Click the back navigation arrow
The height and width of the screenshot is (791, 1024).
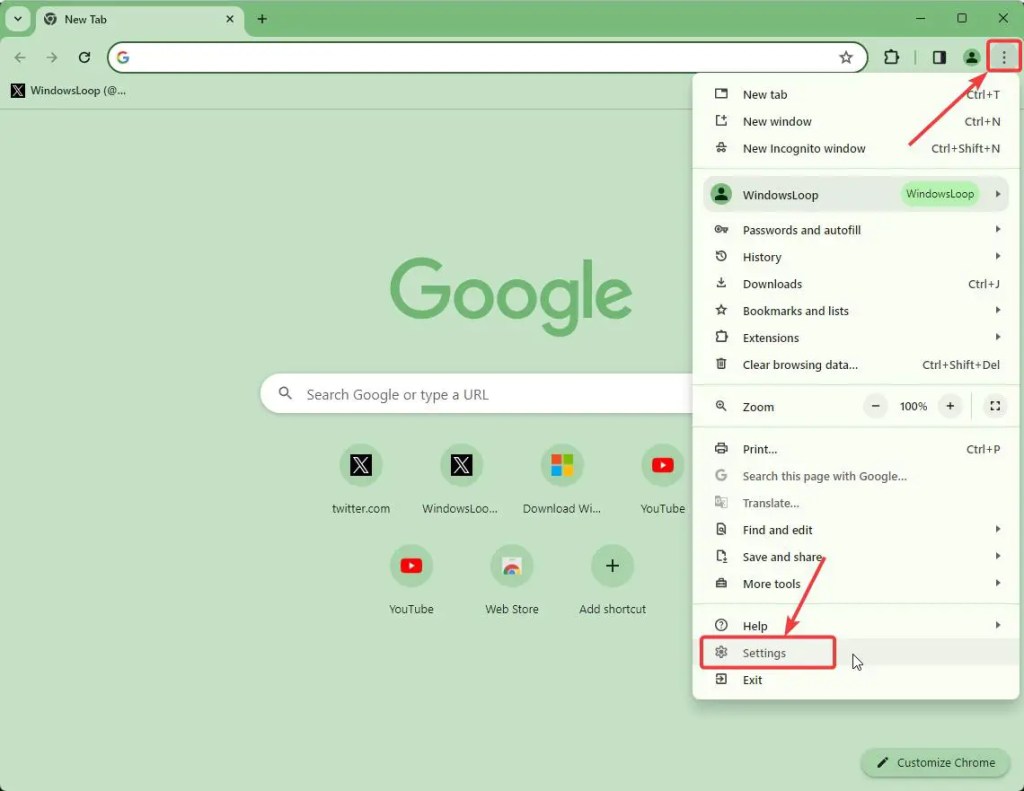point(20,57)
